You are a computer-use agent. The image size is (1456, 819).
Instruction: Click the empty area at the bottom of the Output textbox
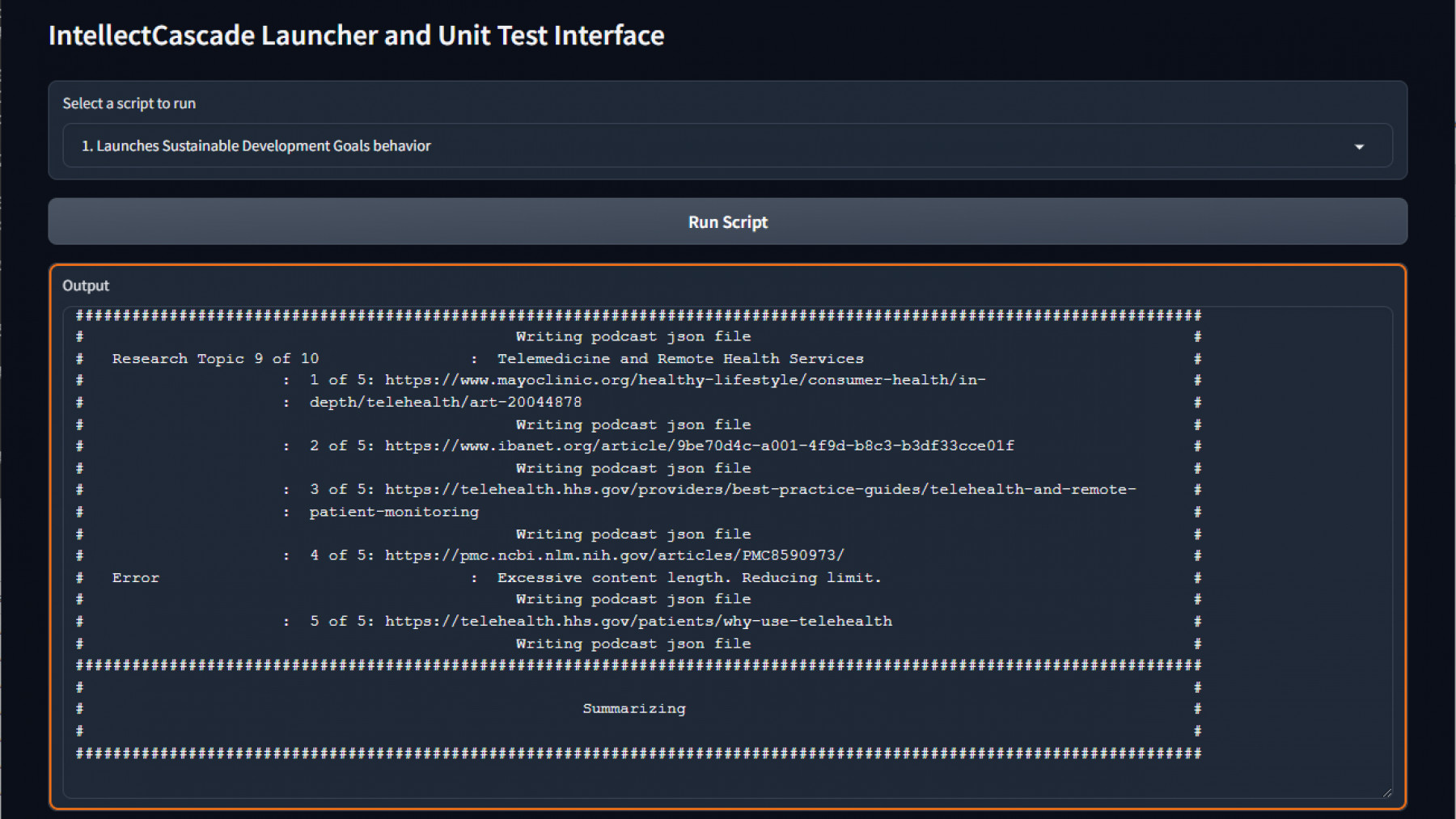tap(647, 780)
